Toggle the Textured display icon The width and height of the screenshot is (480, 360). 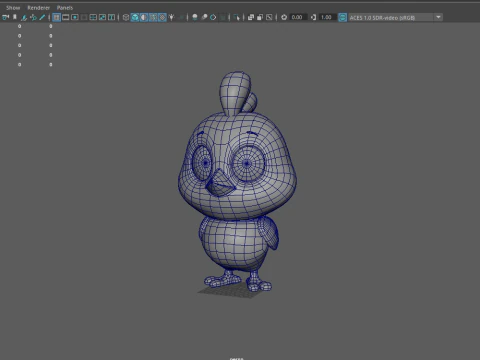(x=162, y=17)
